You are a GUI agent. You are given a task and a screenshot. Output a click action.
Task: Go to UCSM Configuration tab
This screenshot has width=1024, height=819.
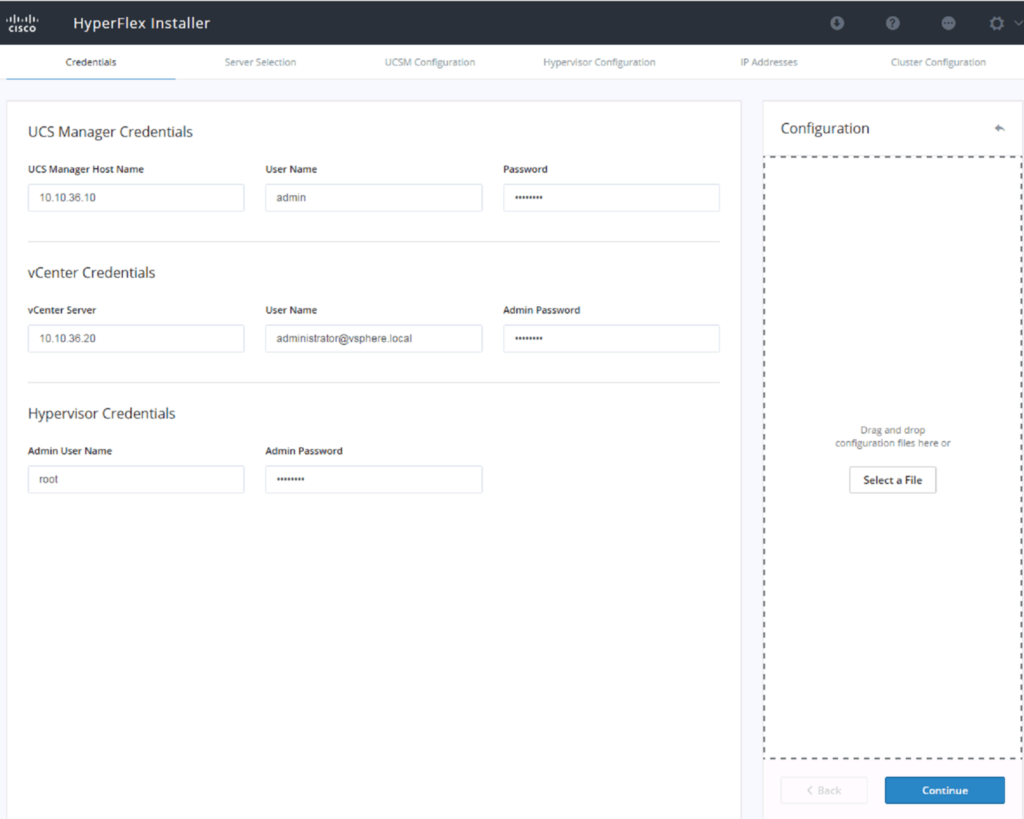430,62
